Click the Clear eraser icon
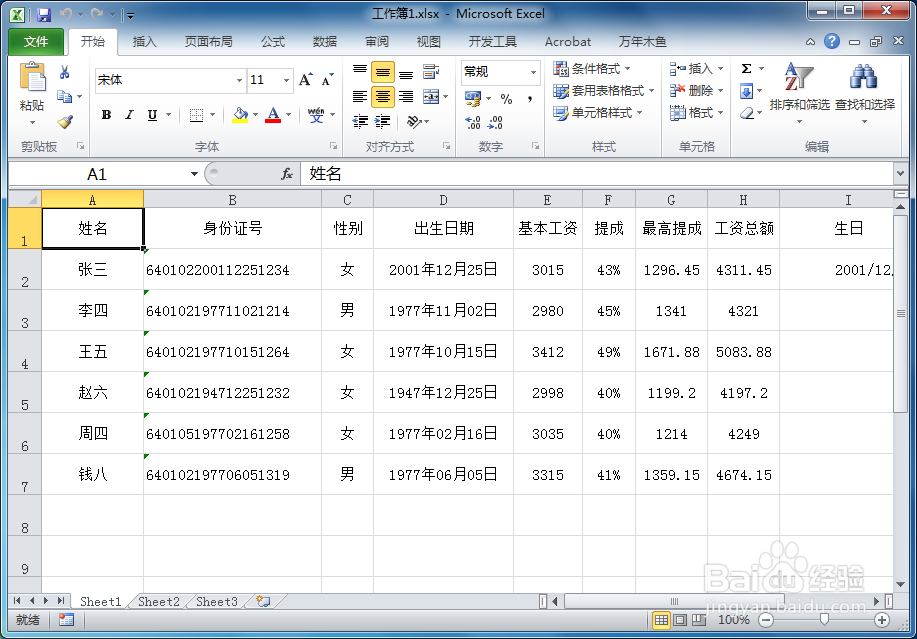The image size is (917, 639). [746, 113]
